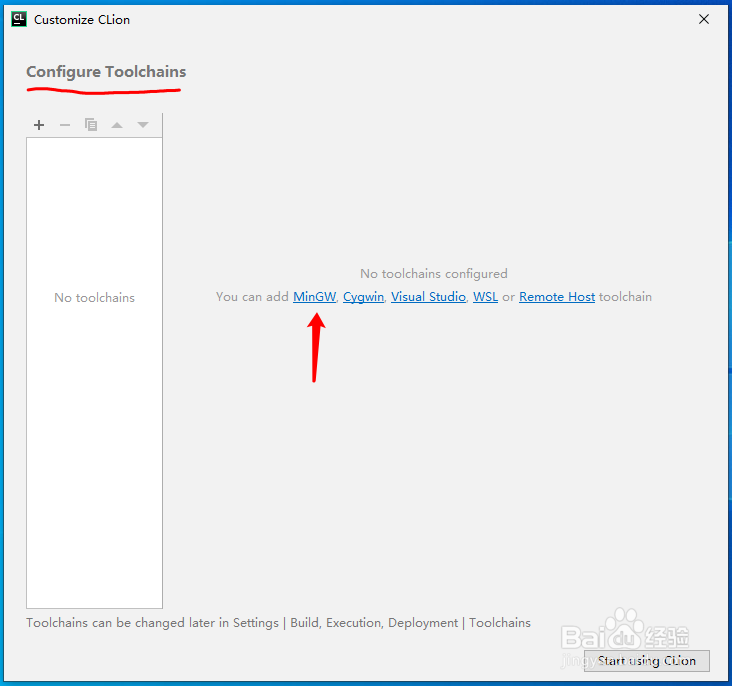732x686 pixels.
Task: Add a Remote Host toolchain link
Action: tap(557, 297)
